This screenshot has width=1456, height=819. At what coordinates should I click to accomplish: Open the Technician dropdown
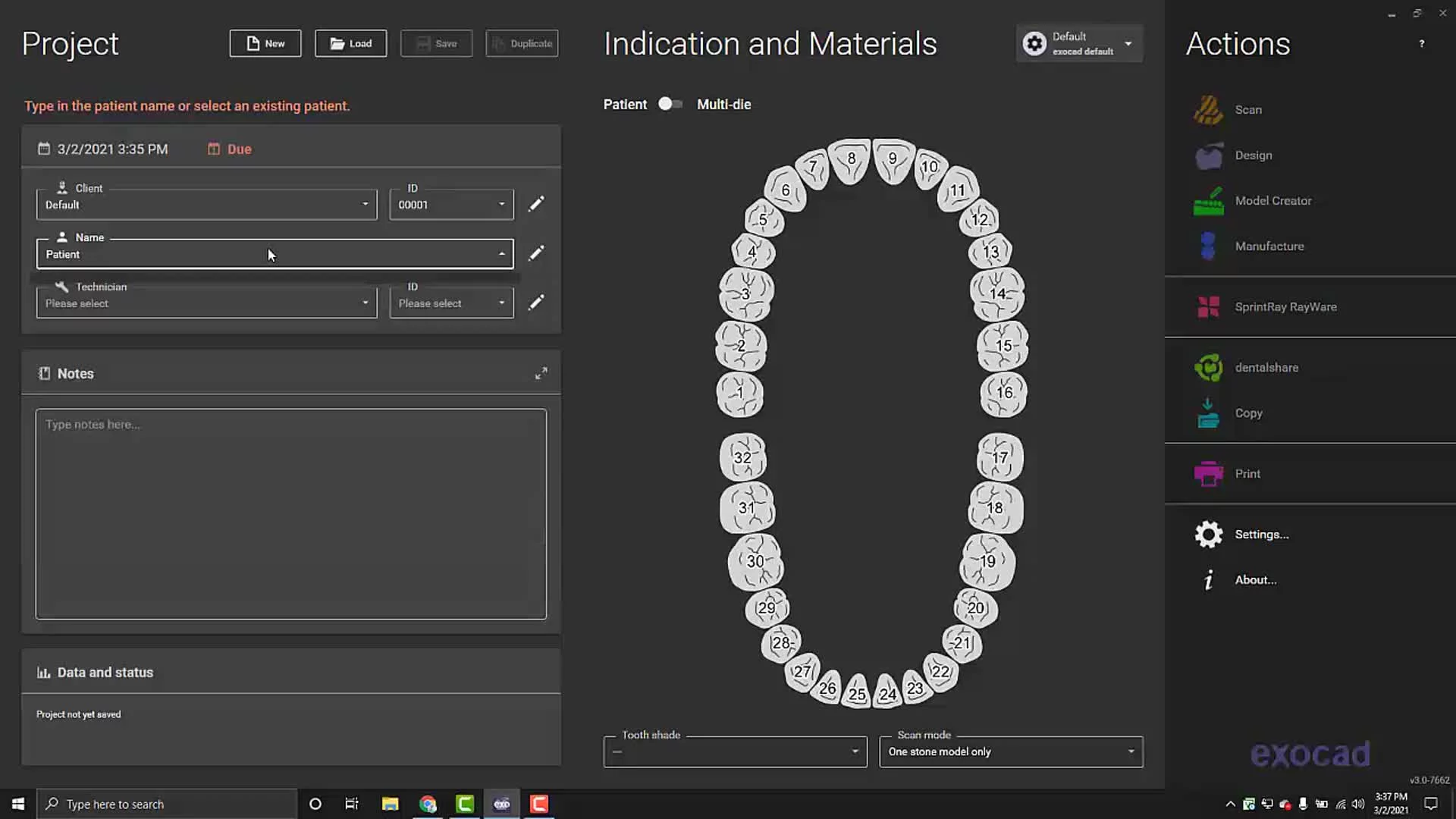point(206,303)
